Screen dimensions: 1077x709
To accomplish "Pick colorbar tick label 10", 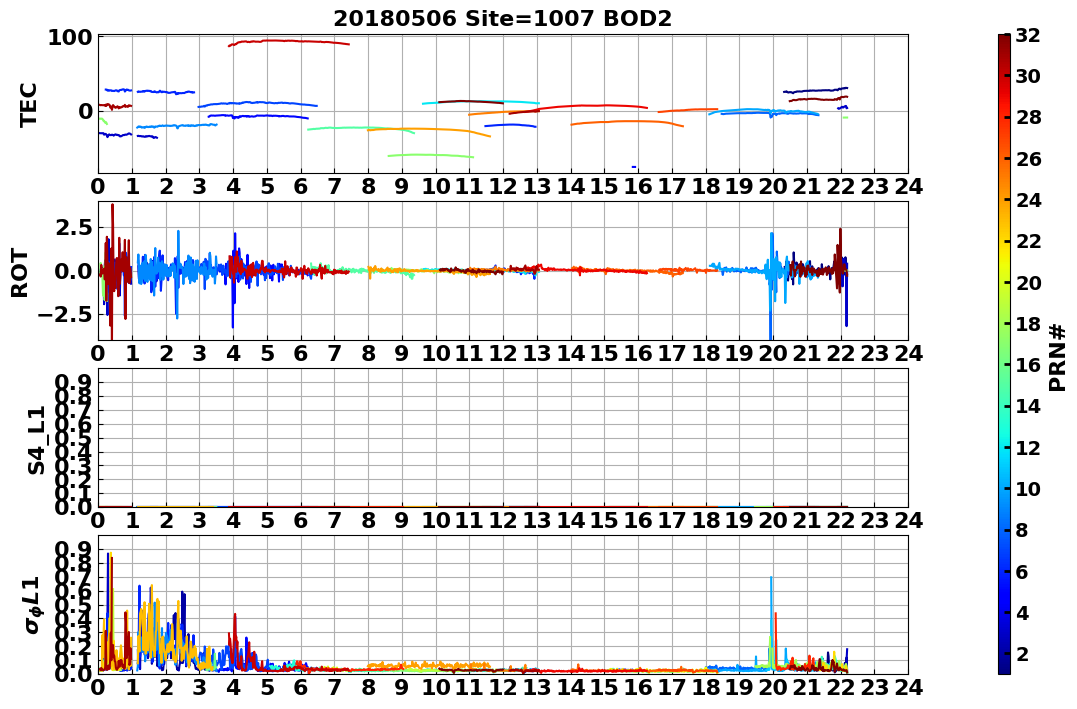I will click(1028, 488).
